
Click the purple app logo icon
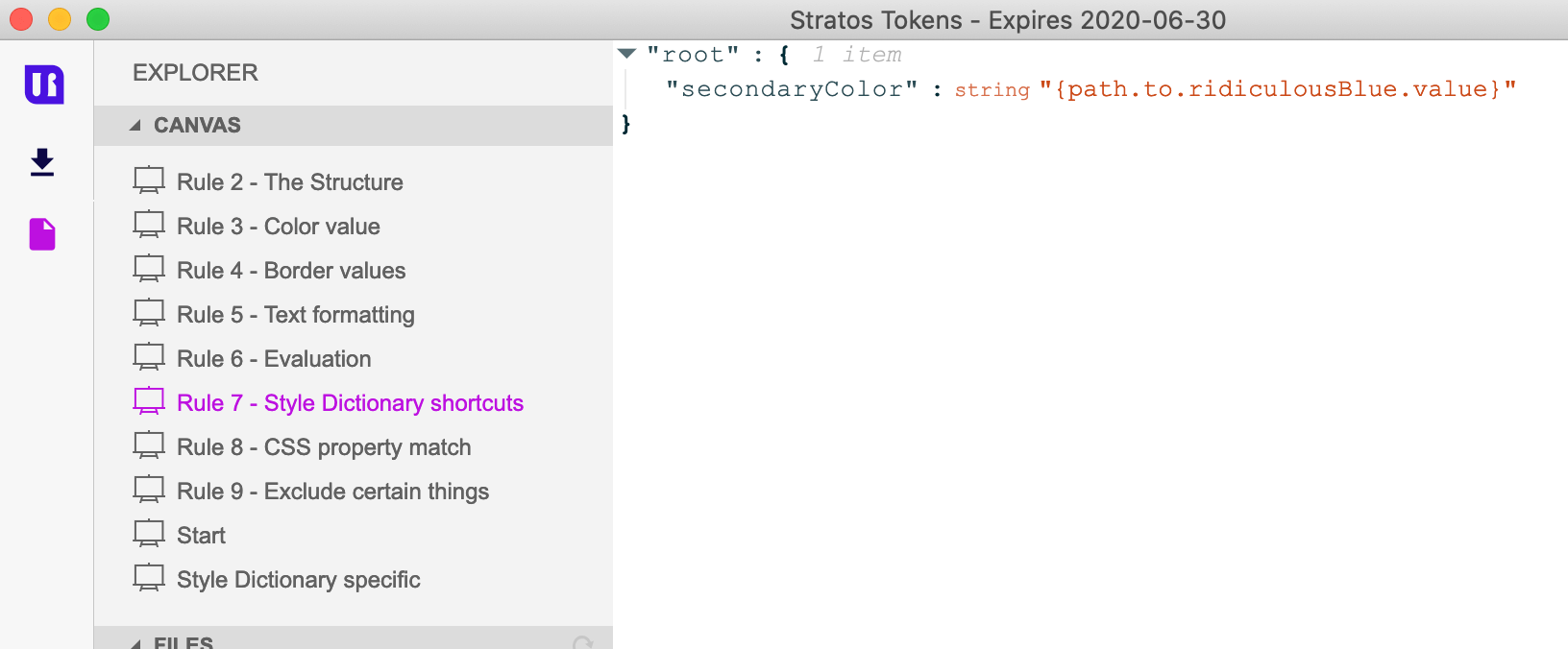[x=44, y=84]
